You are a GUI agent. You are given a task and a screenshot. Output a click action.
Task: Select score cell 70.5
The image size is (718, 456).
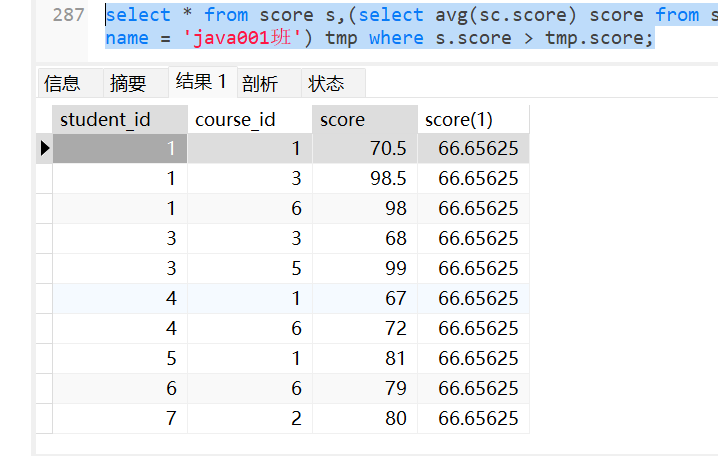pos(365,148)
